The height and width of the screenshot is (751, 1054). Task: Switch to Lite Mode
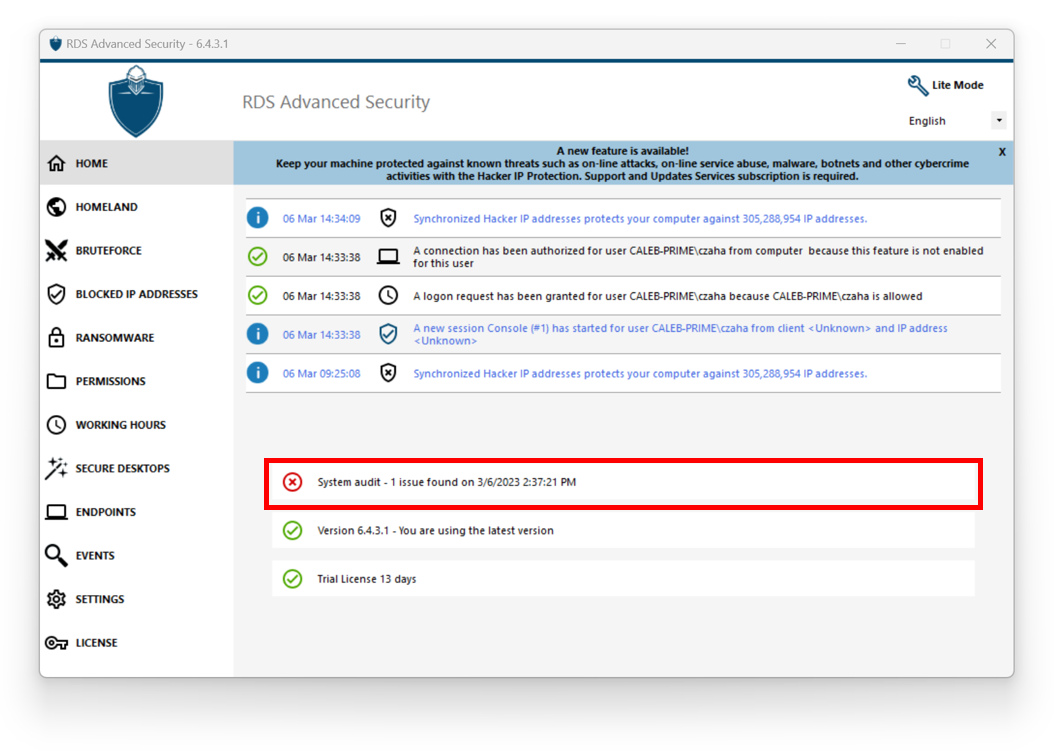click(x=946, y=85)
